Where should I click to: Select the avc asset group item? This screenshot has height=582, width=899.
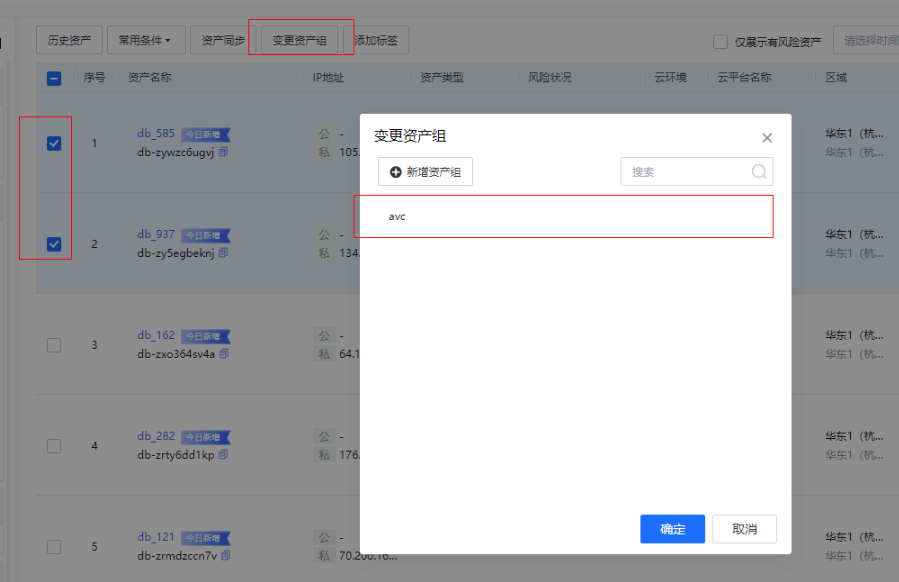pos(565,216)
